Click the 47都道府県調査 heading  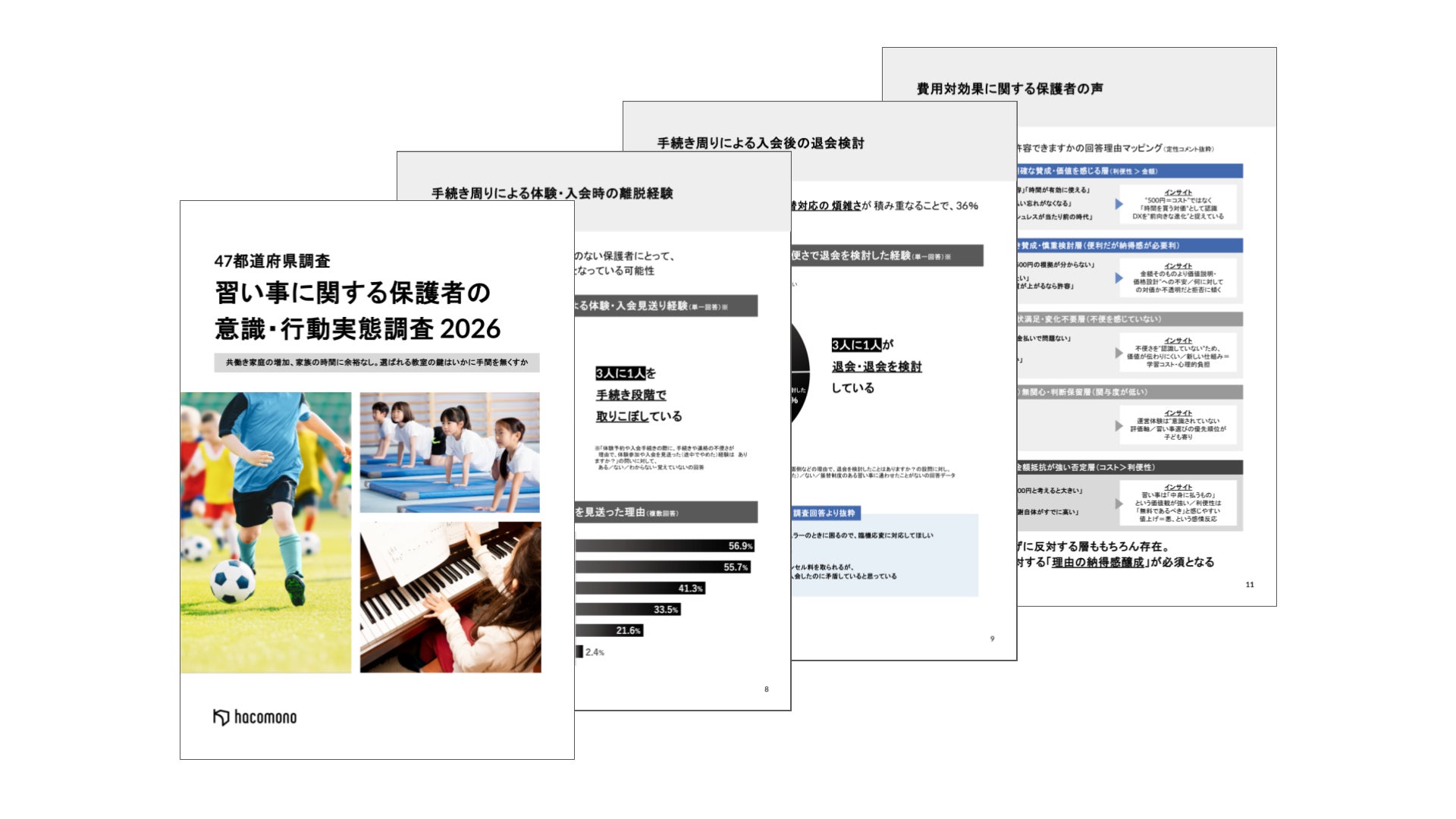(x=272, y=261)
